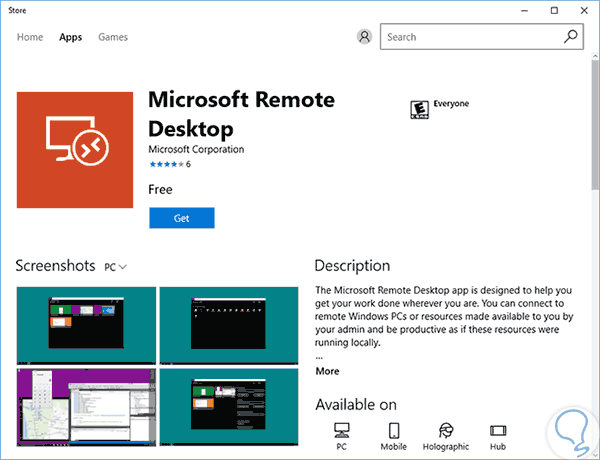The height and width of the screenshot is (460, 600).
Task: Open Microsoft Corporation publisher link
Action: [196, 149]
